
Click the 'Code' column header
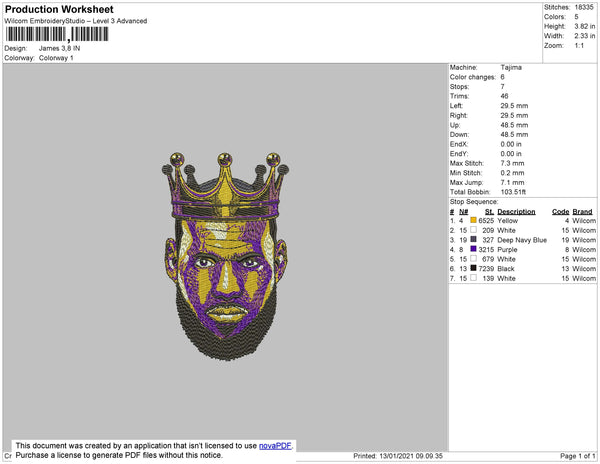point(560,212)
